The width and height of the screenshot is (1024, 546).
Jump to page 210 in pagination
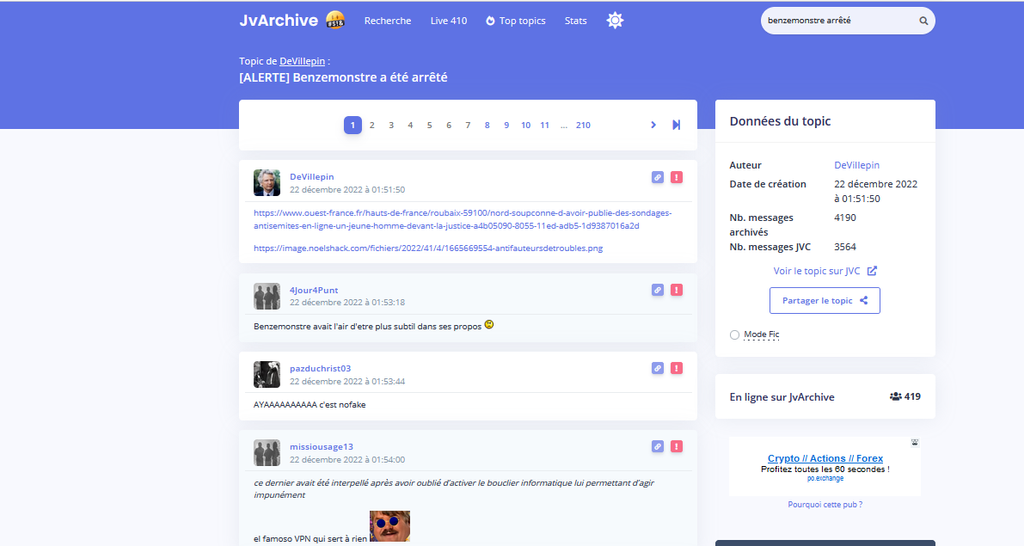tap(583, 125)
